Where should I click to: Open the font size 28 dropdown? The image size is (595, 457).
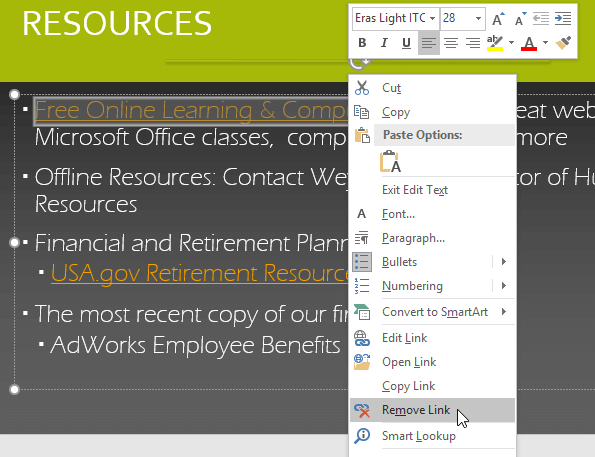click(x=478, y=18)
